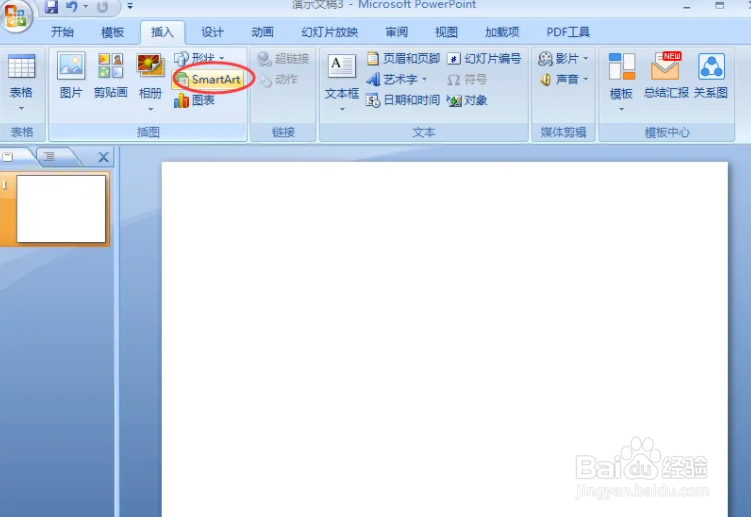Open the 形状 shapes gallery

tap(199, 58)
